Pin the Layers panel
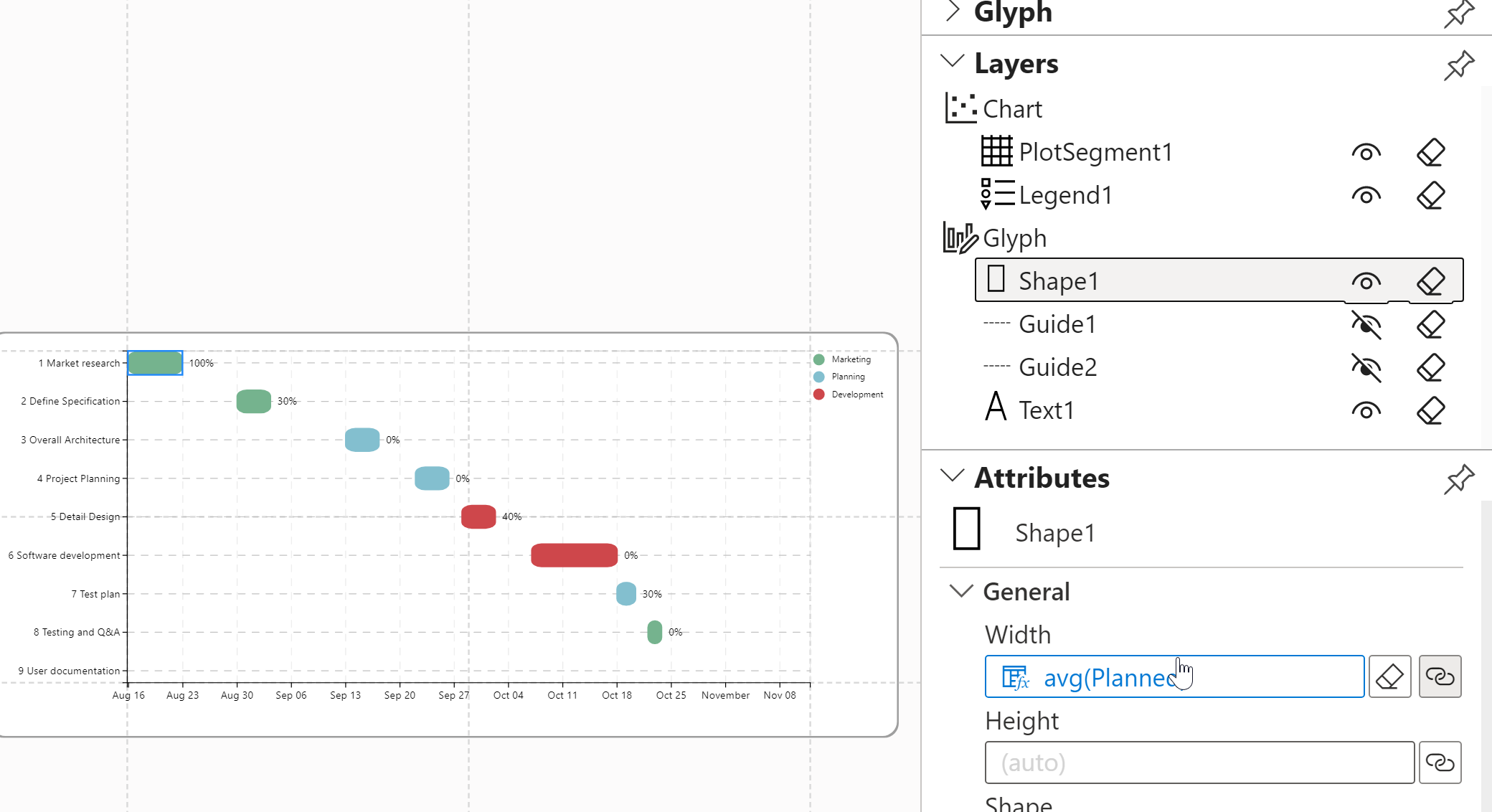Viewport: 1492px width, 812px height. [x=1458, y=65]
